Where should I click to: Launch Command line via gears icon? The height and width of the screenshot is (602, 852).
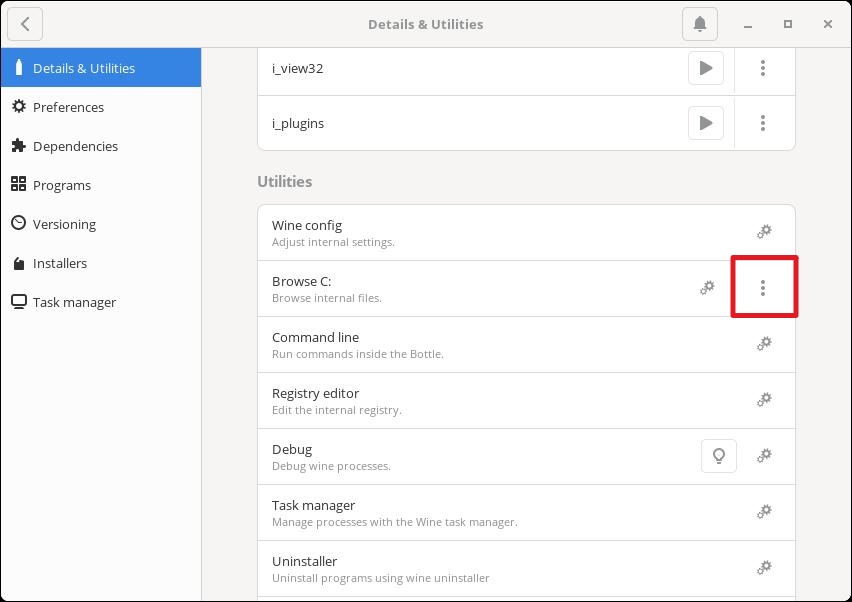pyautogui.click(x=764, y=343)
